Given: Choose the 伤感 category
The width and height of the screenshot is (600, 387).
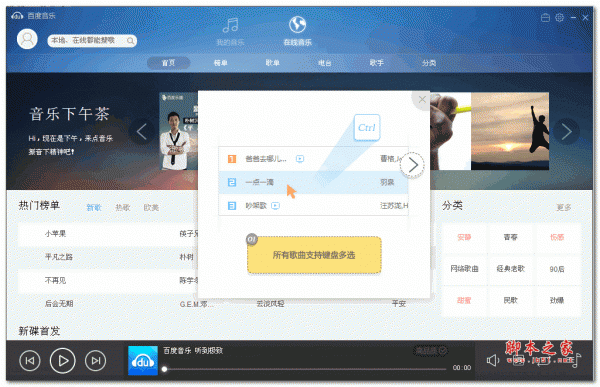Looking at the screenshot, I should coord(557,237).
